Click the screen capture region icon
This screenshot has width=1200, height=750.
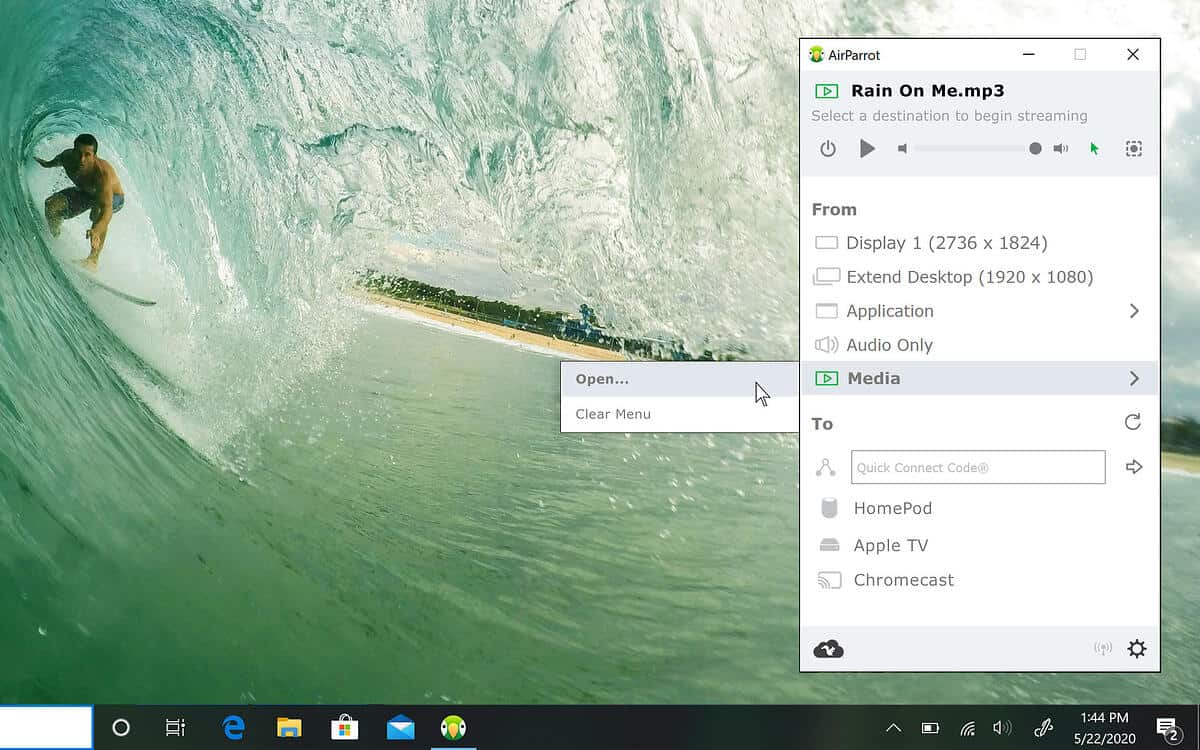(x=1133, y=149)
